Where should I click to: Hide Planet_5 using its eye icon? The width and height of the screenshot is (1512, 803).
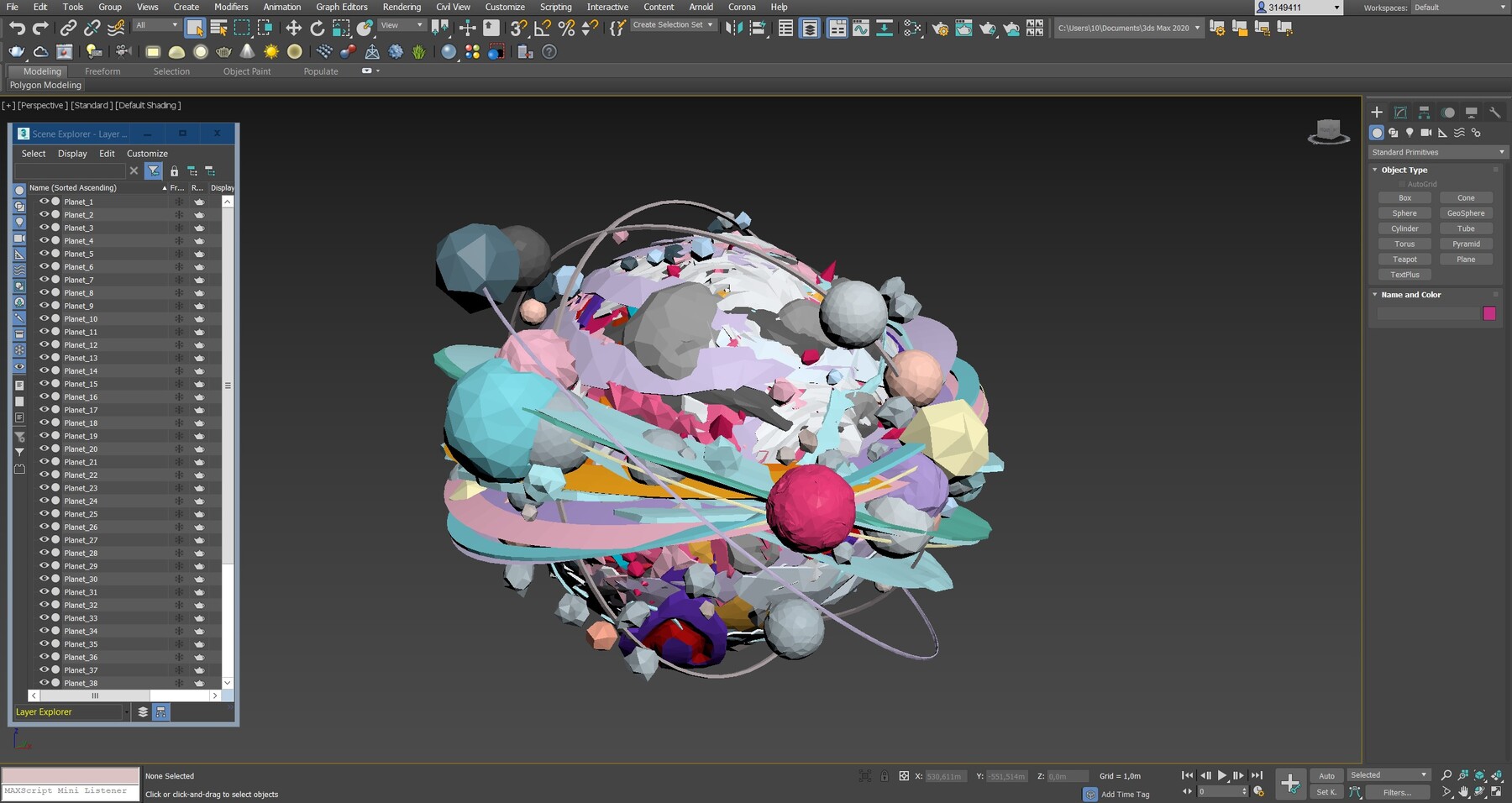click(x=44, y=254)
